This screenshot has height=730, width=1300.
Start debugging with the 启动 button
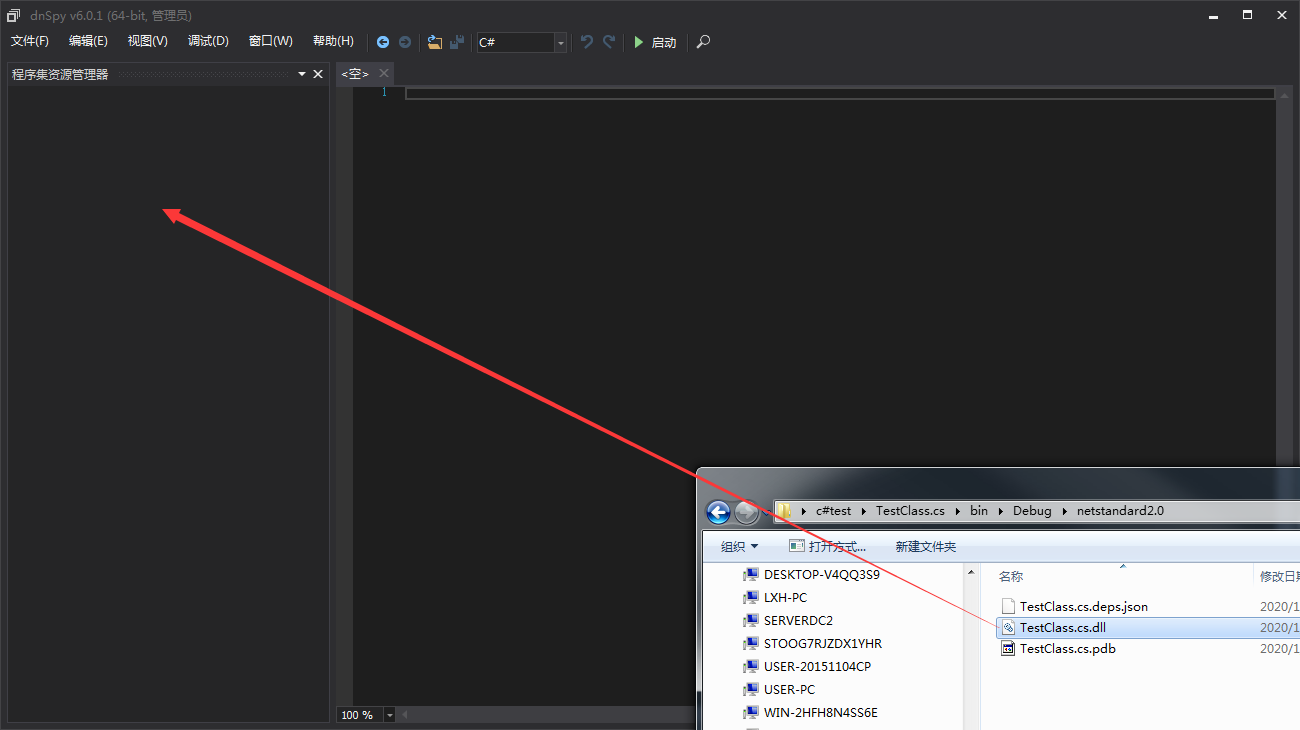655,42
